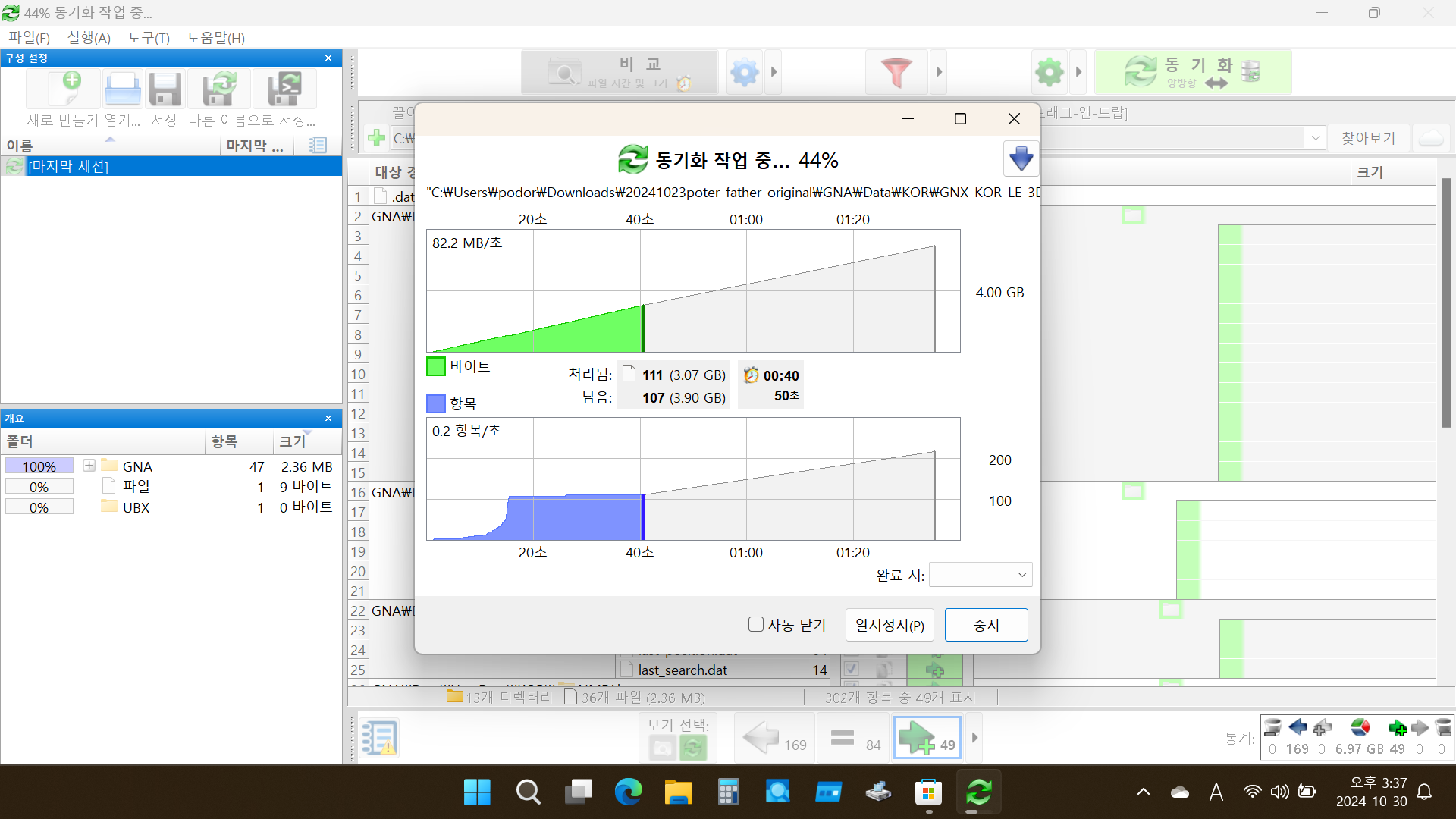This screenshot has height=819, width=1456.
Task: Open the 파일(F) menu
Action: point(29,38)
